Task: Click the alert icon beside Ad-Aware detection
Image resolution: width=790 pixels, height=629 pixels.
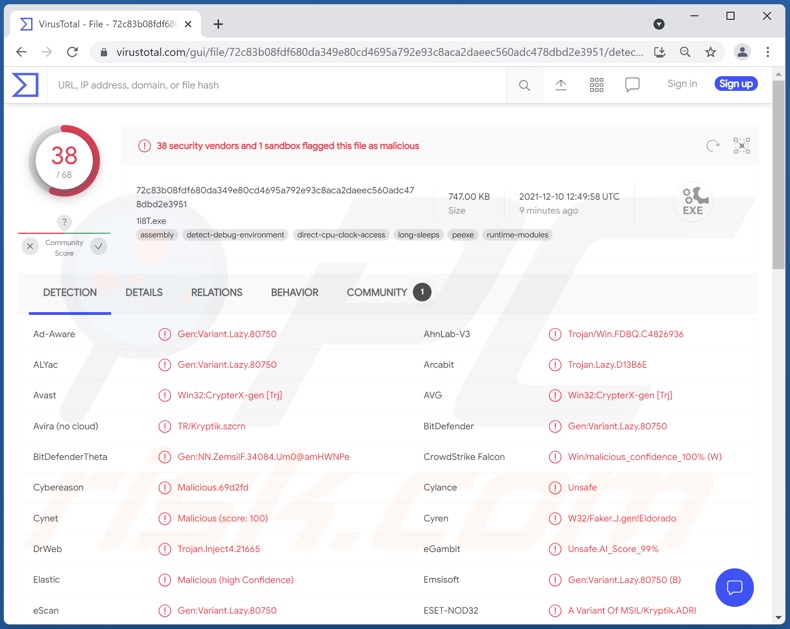Action: [165, 334]
